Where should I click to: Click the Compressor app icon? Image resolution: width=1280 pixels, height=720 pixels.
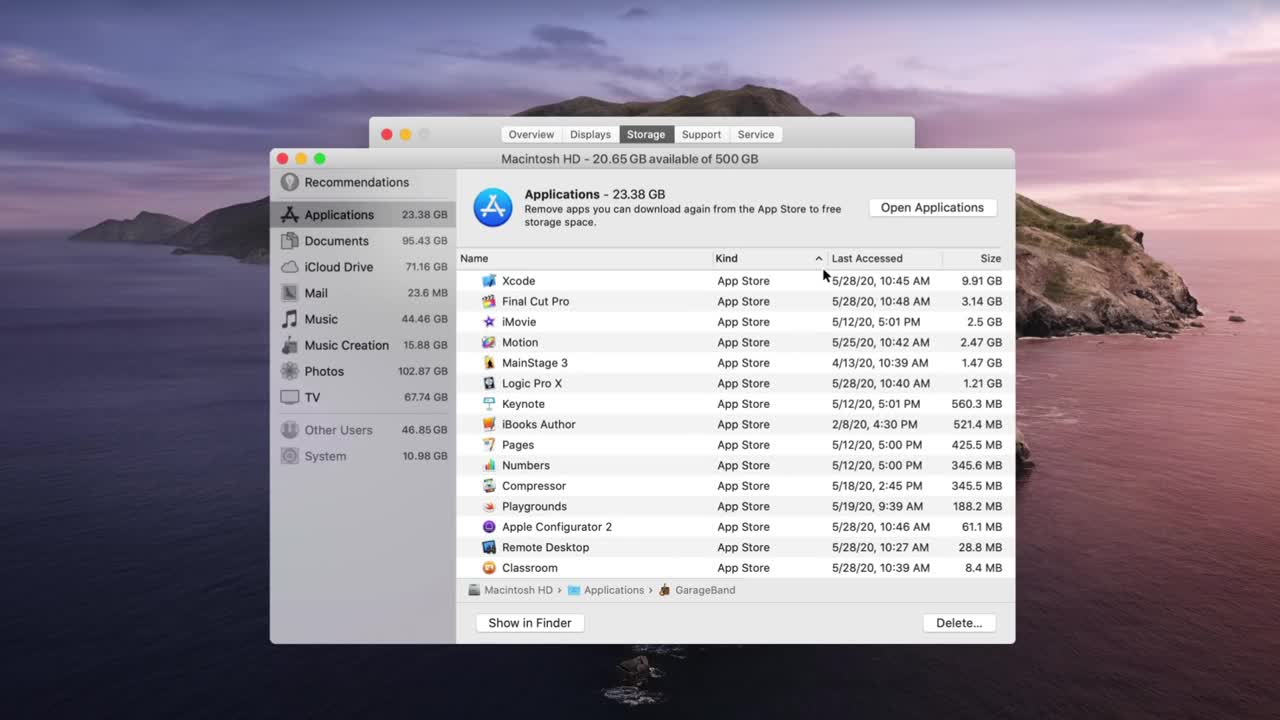point(489,486)
